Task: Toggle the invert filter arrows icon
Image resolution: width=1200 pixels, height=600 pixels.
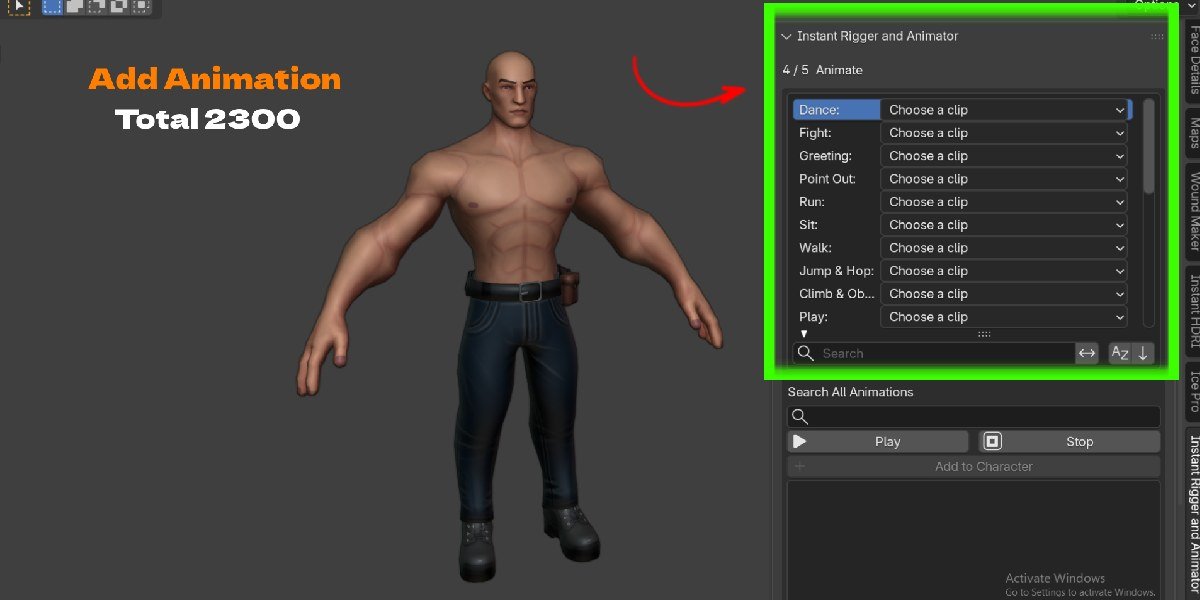Action: click(x=1087, y=353)
